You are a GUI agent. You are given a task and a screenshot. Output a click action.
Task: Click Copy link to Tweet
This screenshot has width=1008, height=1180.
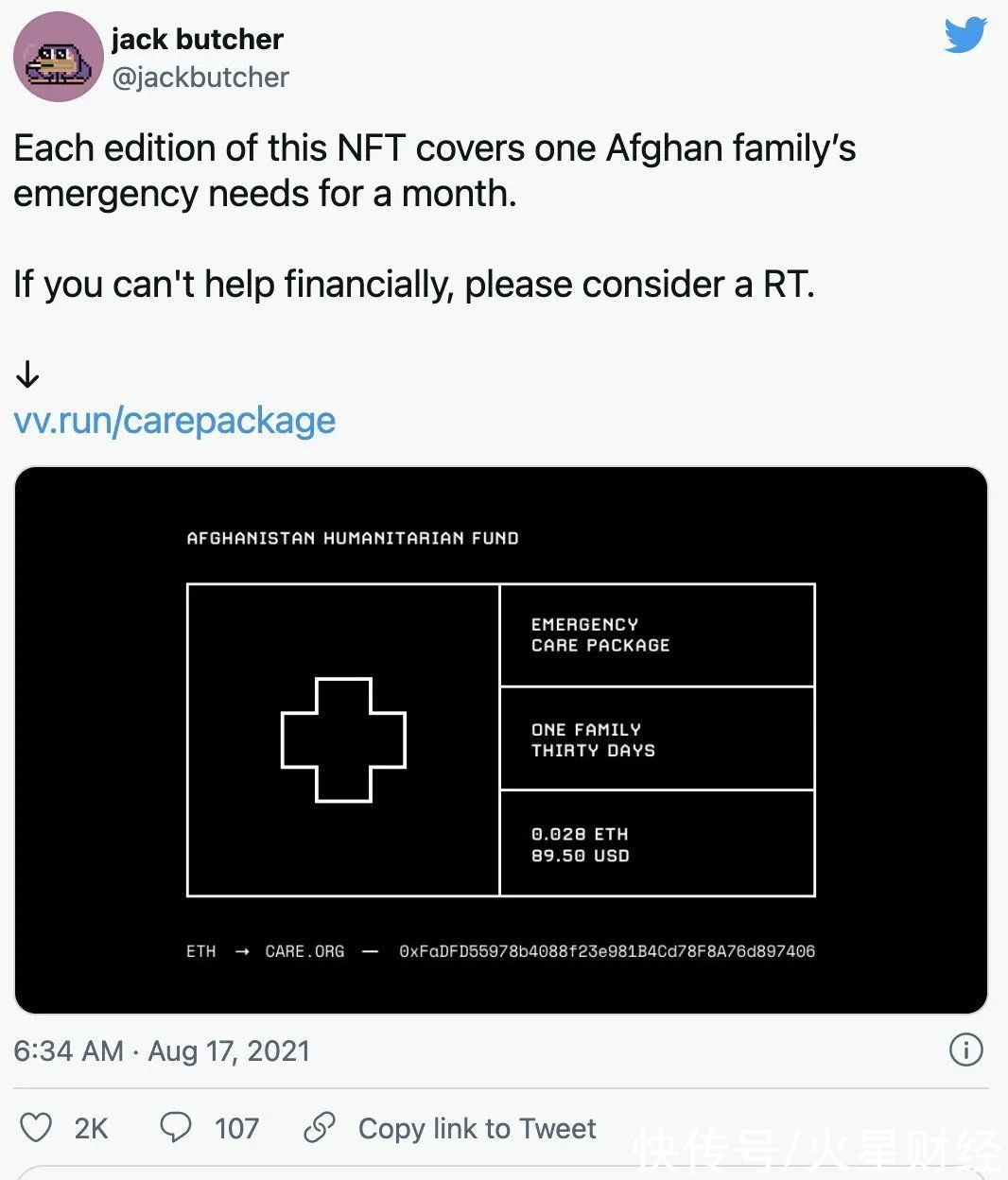(x=477, y=1128)
